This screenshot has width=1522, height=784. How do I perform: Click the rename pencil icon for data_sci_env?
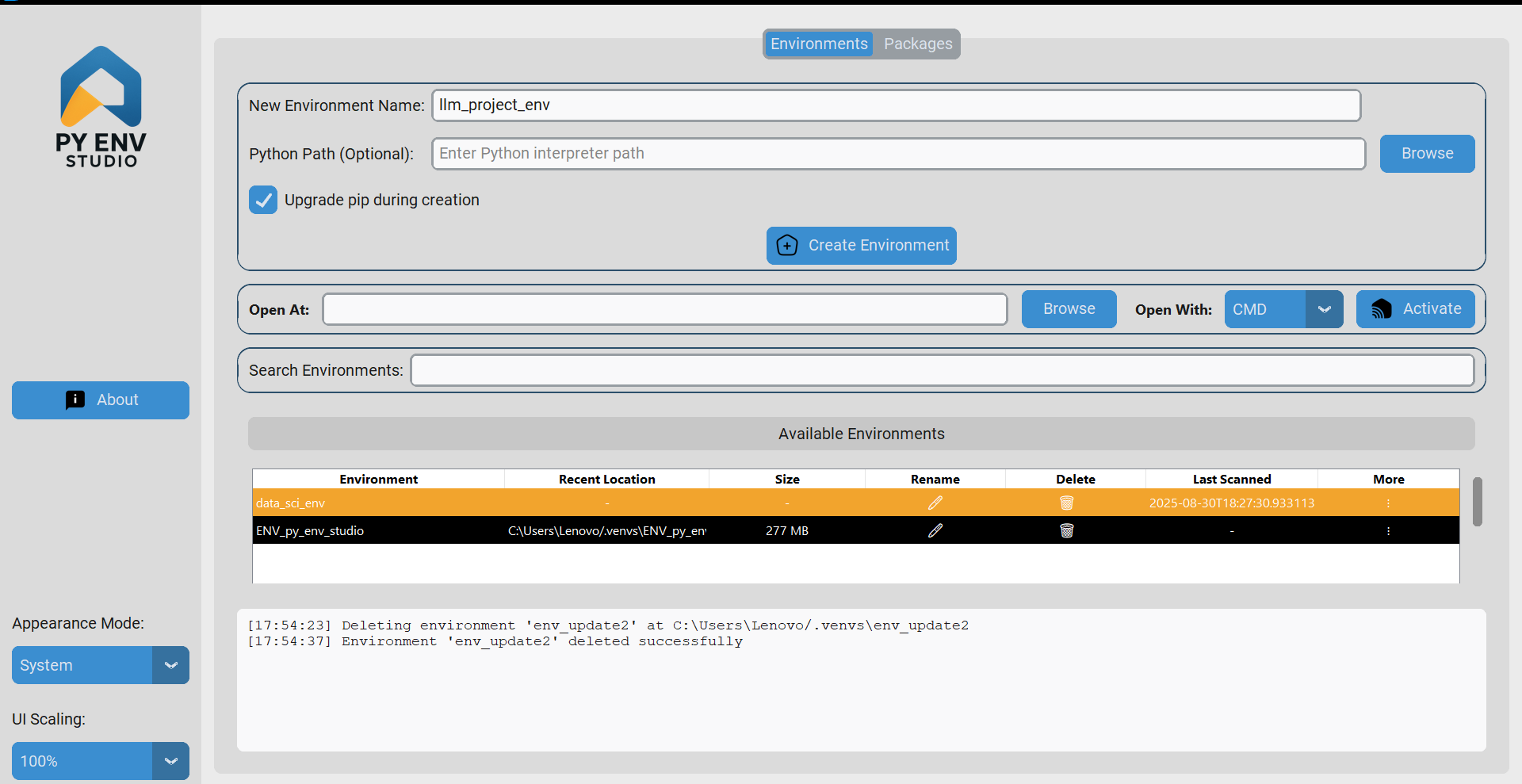(x=935, y=503)
